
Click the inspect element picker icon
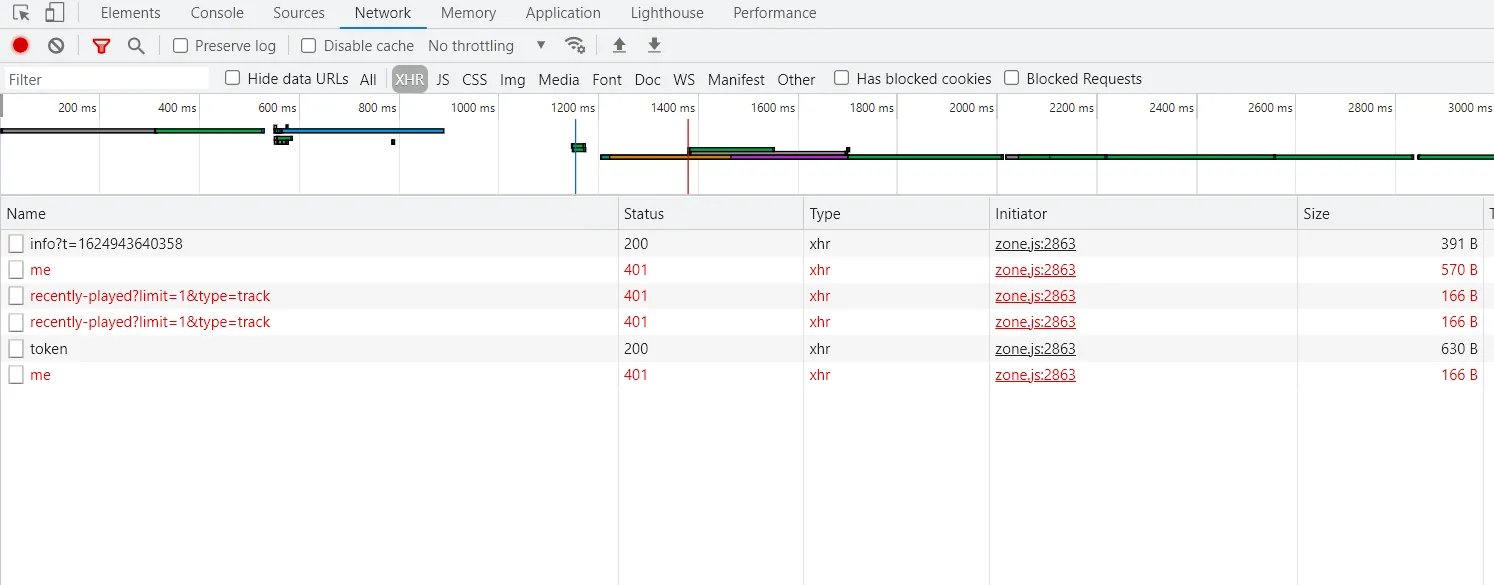pos(21,13)
